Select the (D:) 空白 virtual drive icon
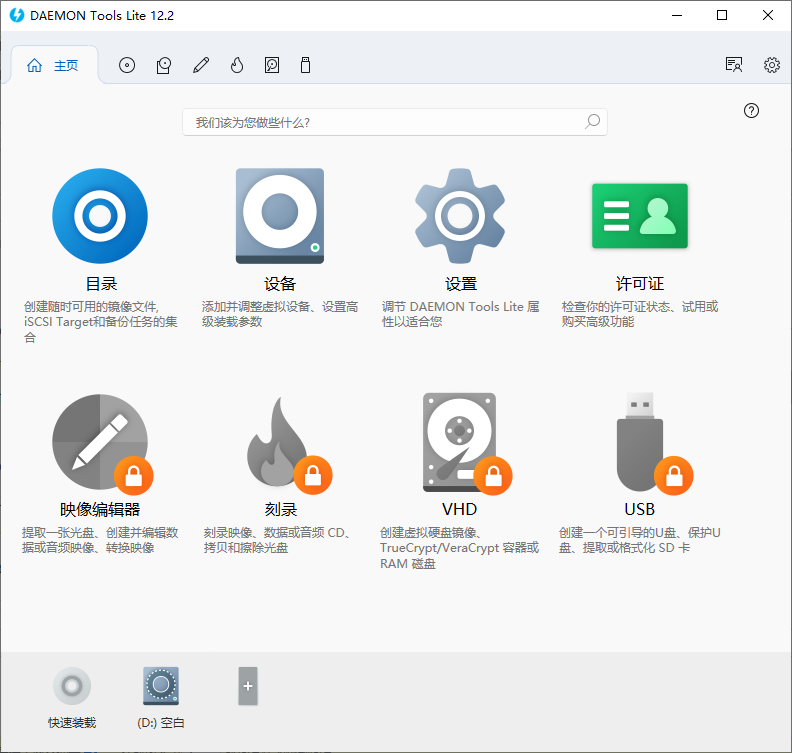 pyautogui.click(x=161, y=686)
